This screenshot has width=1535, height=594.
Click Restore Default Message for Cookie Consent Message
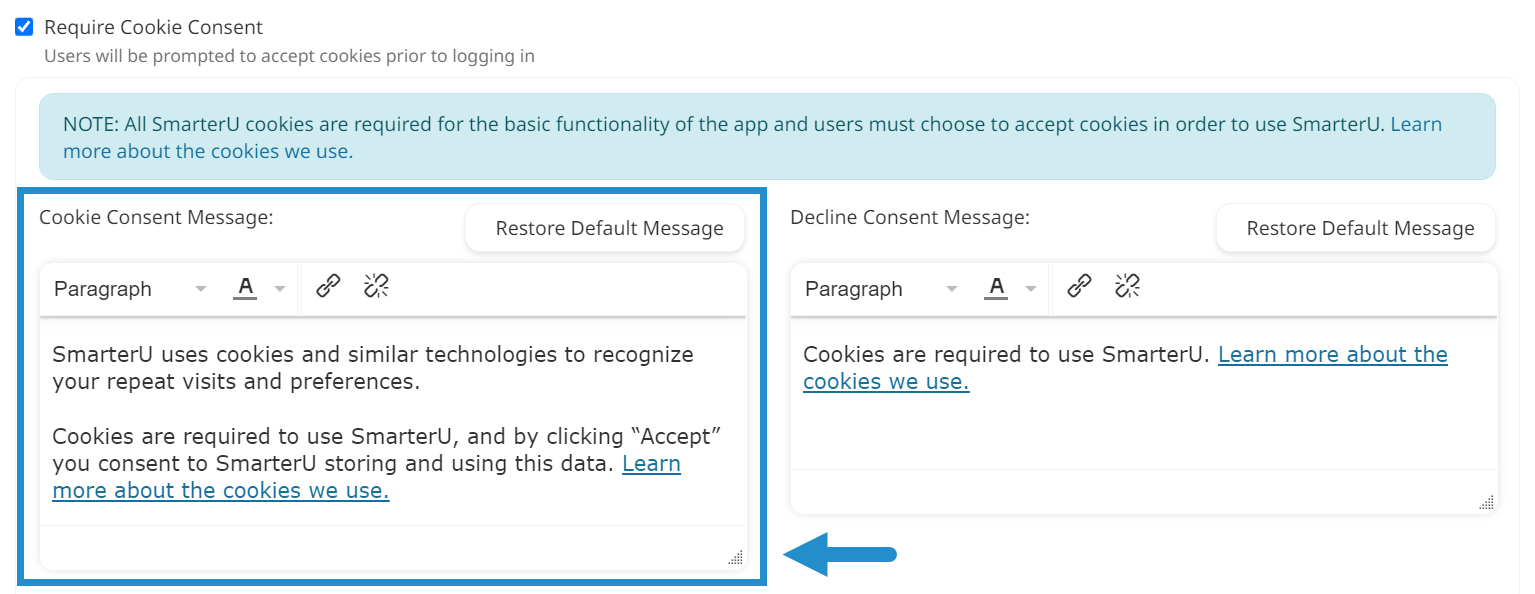[x=604, y=227]
